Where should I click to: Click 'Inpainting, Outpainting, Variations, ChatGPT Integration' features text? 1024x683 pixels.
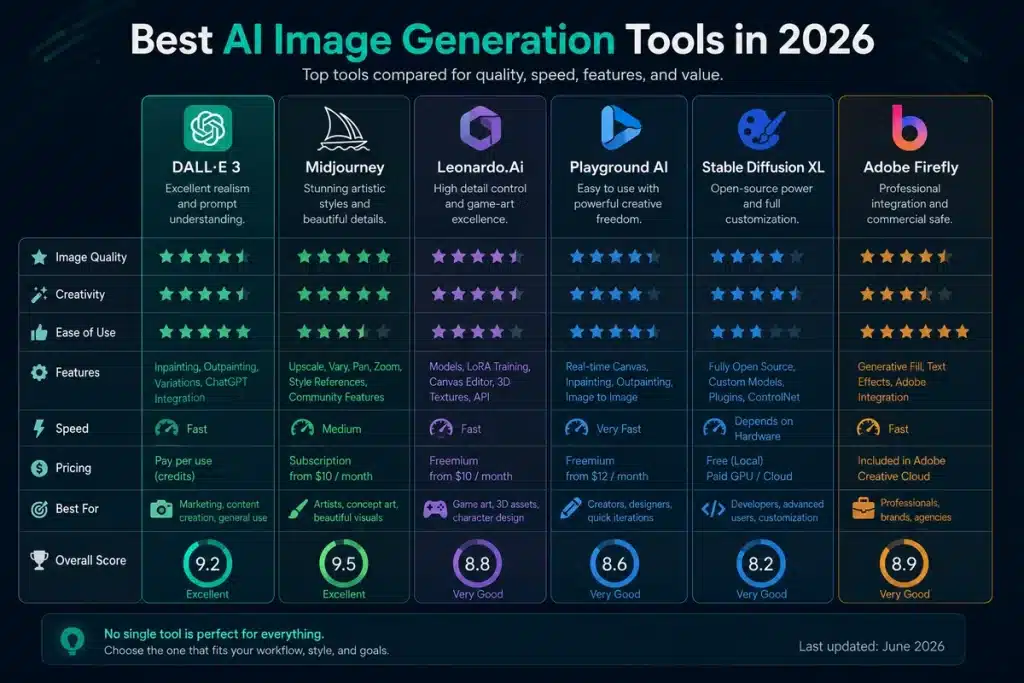coord(206,383)
